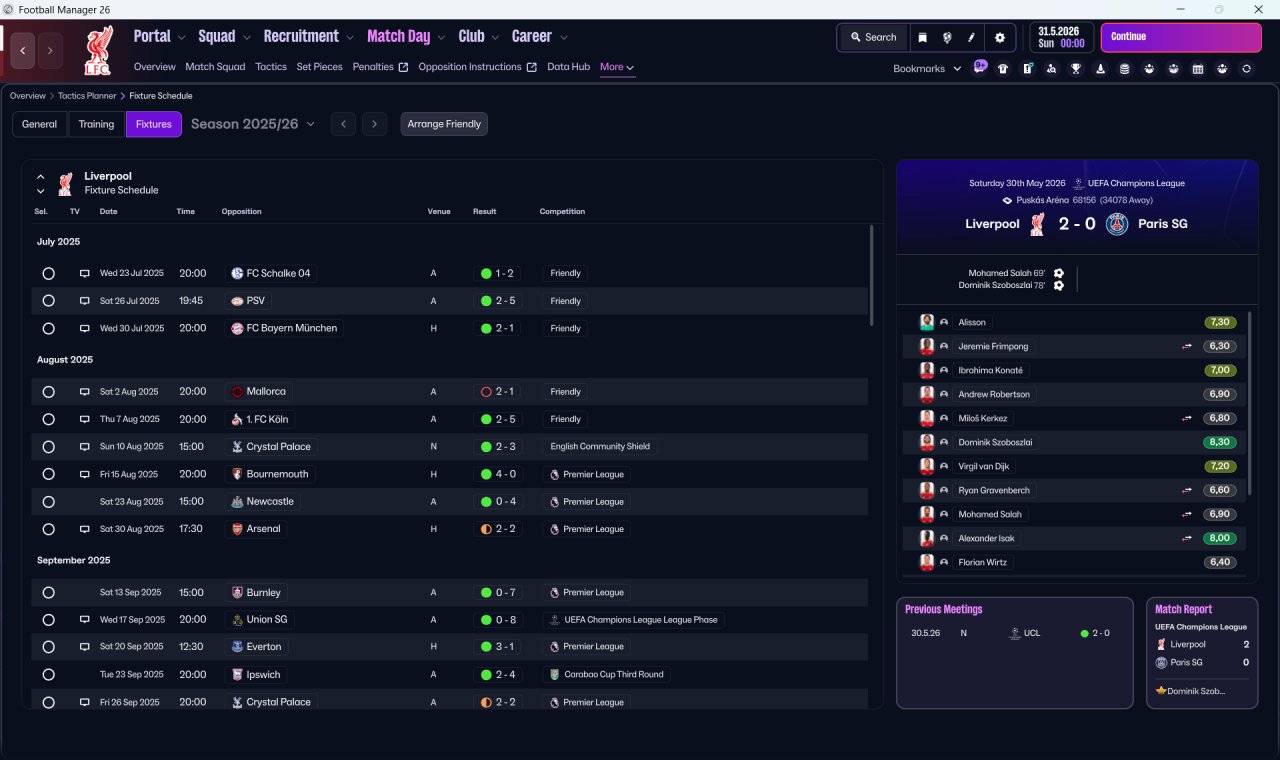Click the pencil edit icon in the top bar
Screen dimensions: 1280x760
pos(971,37)
